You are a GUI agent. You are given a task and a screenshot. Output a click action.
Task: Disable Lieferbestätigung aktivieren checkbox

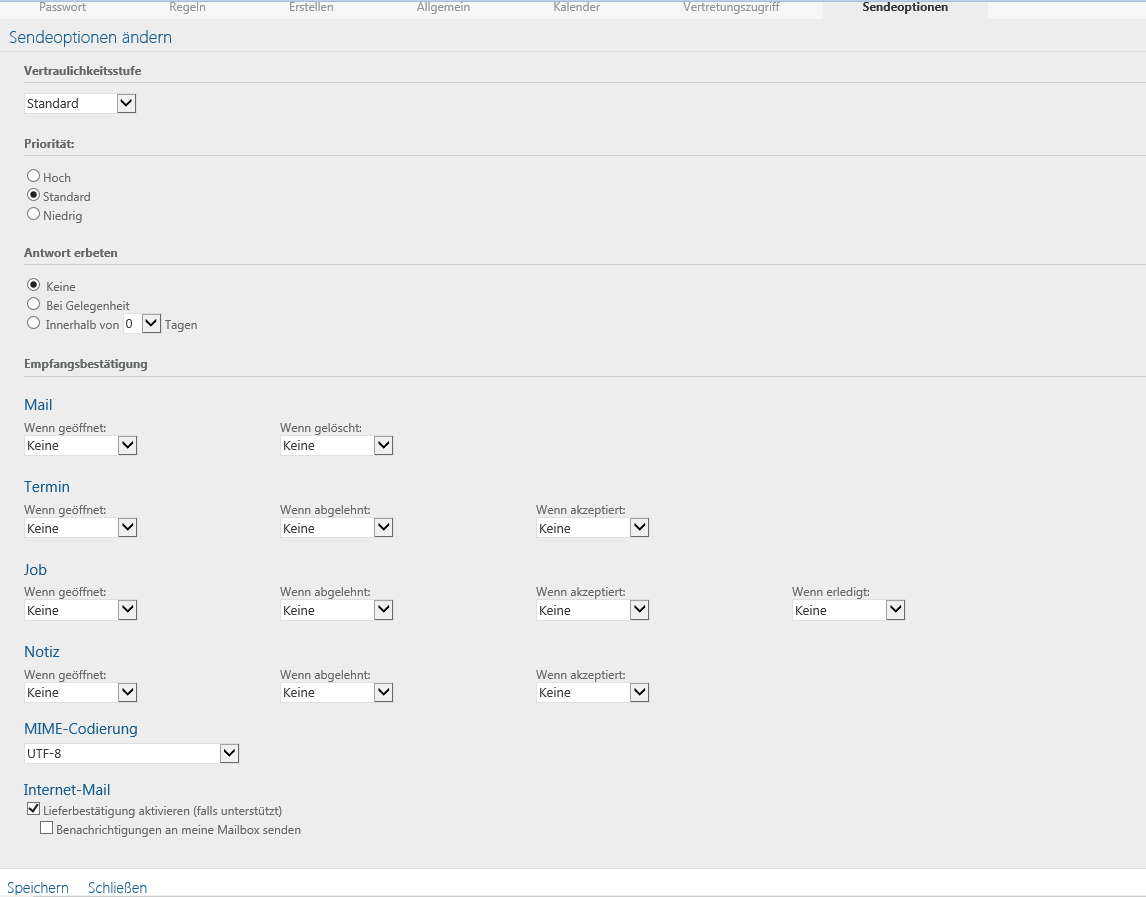[x=33, y=808]
